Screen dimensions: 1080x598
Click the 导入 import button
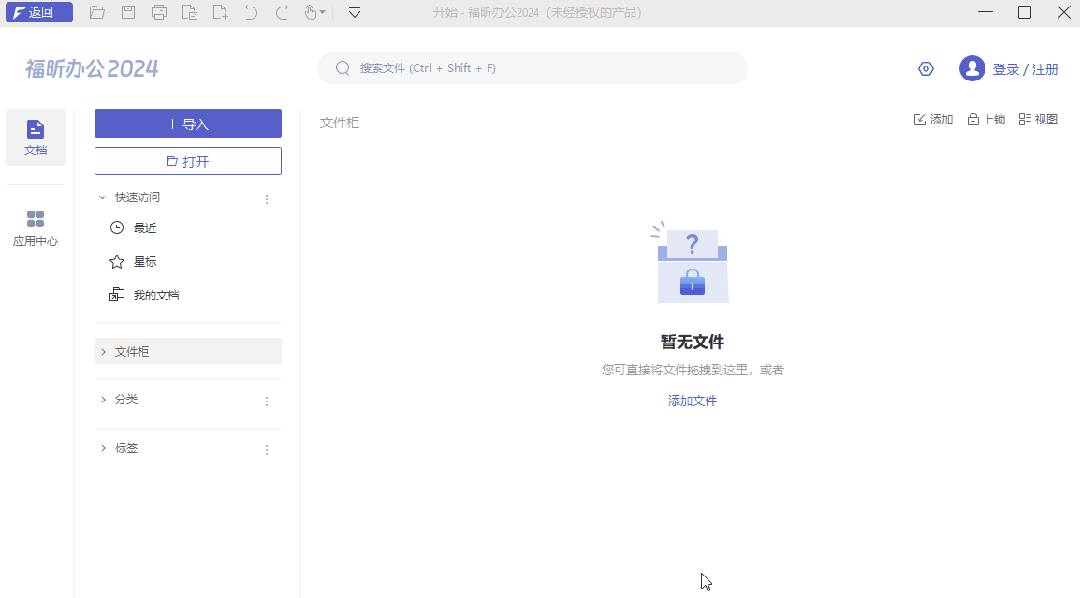click(x=187, y=123)
